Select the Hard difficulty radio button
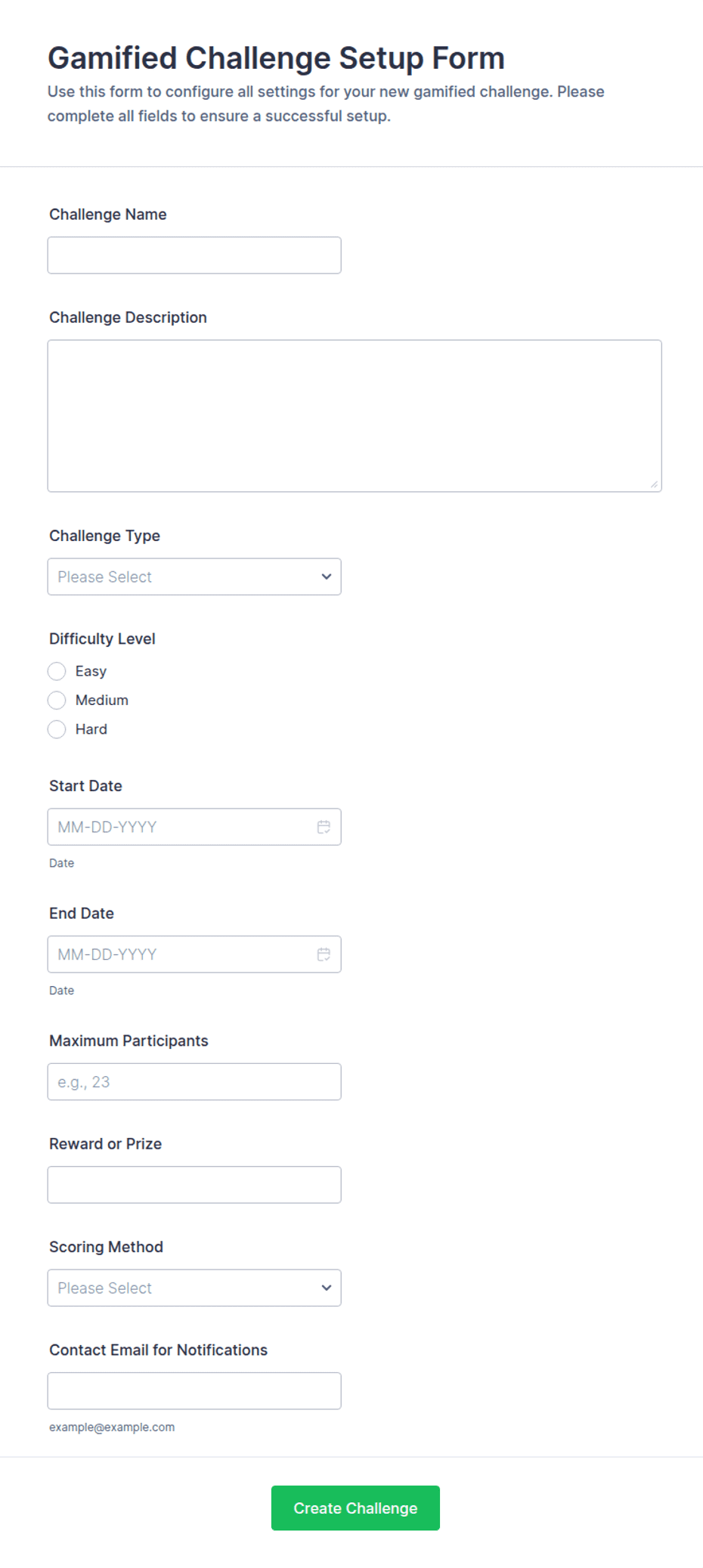This screenshot has width=703, height=1568. click(57, 729)
